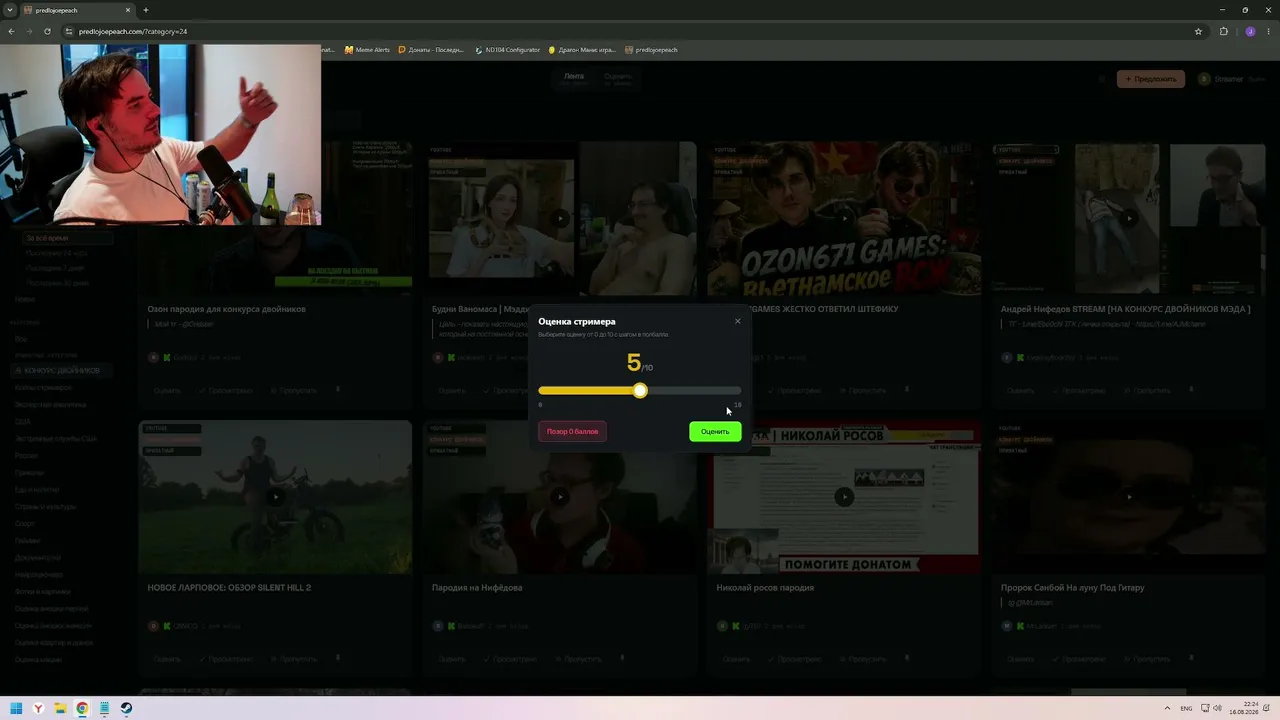
Task: Click the yellow rating slider handle
Action: coord(640,390)
